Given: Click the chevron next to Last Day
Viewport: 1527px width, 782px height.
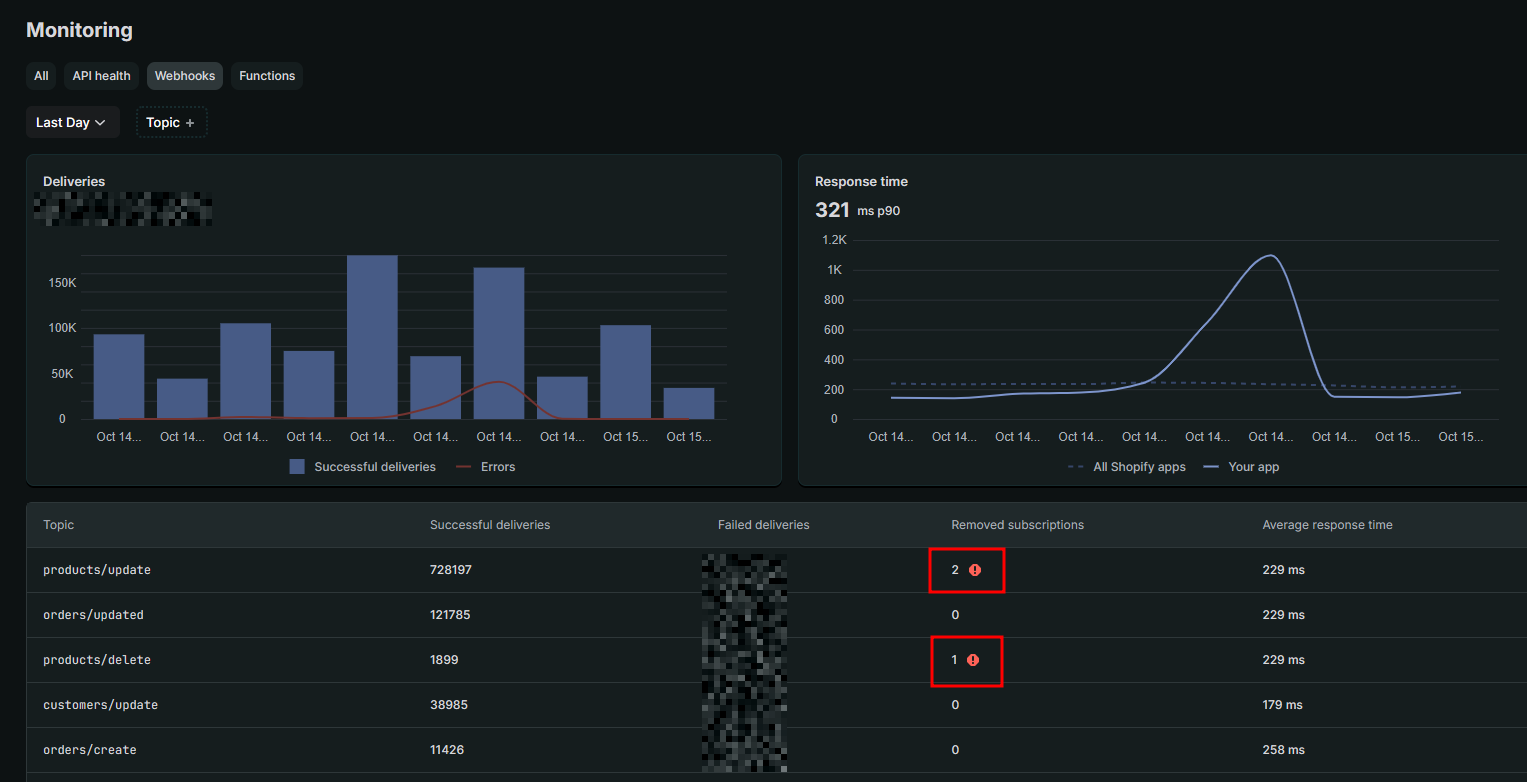Looking at the screenshot, I should (100, 123).
